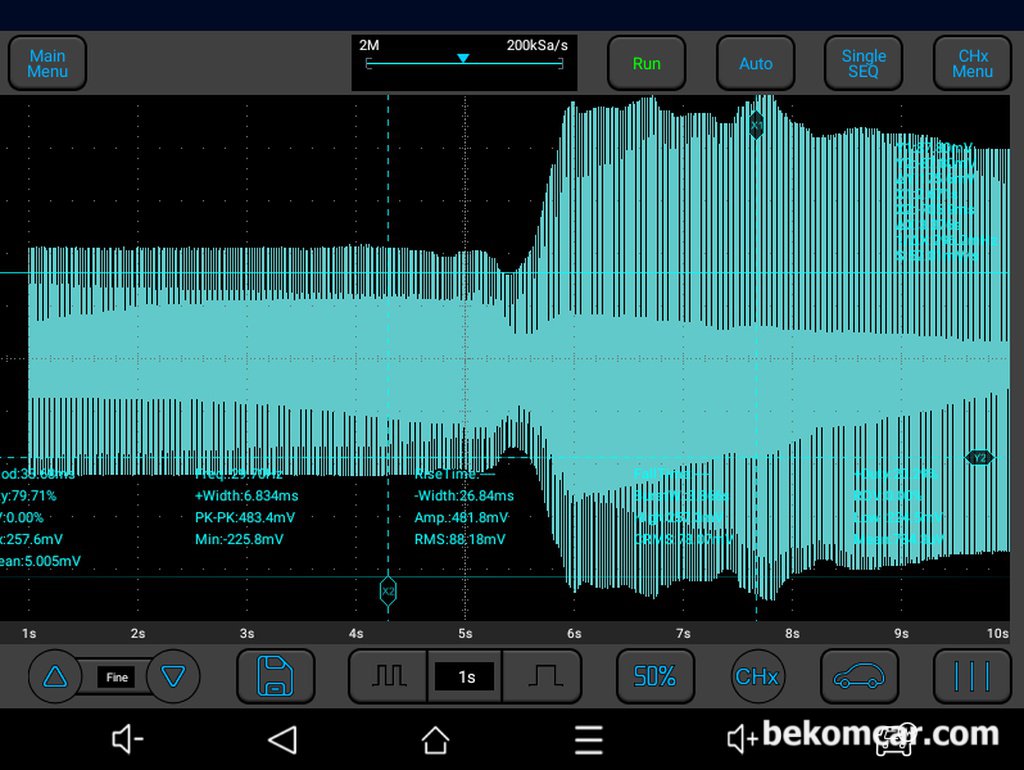1024x770 pixels.
Task: Start Auto setup
Action: 756,63
